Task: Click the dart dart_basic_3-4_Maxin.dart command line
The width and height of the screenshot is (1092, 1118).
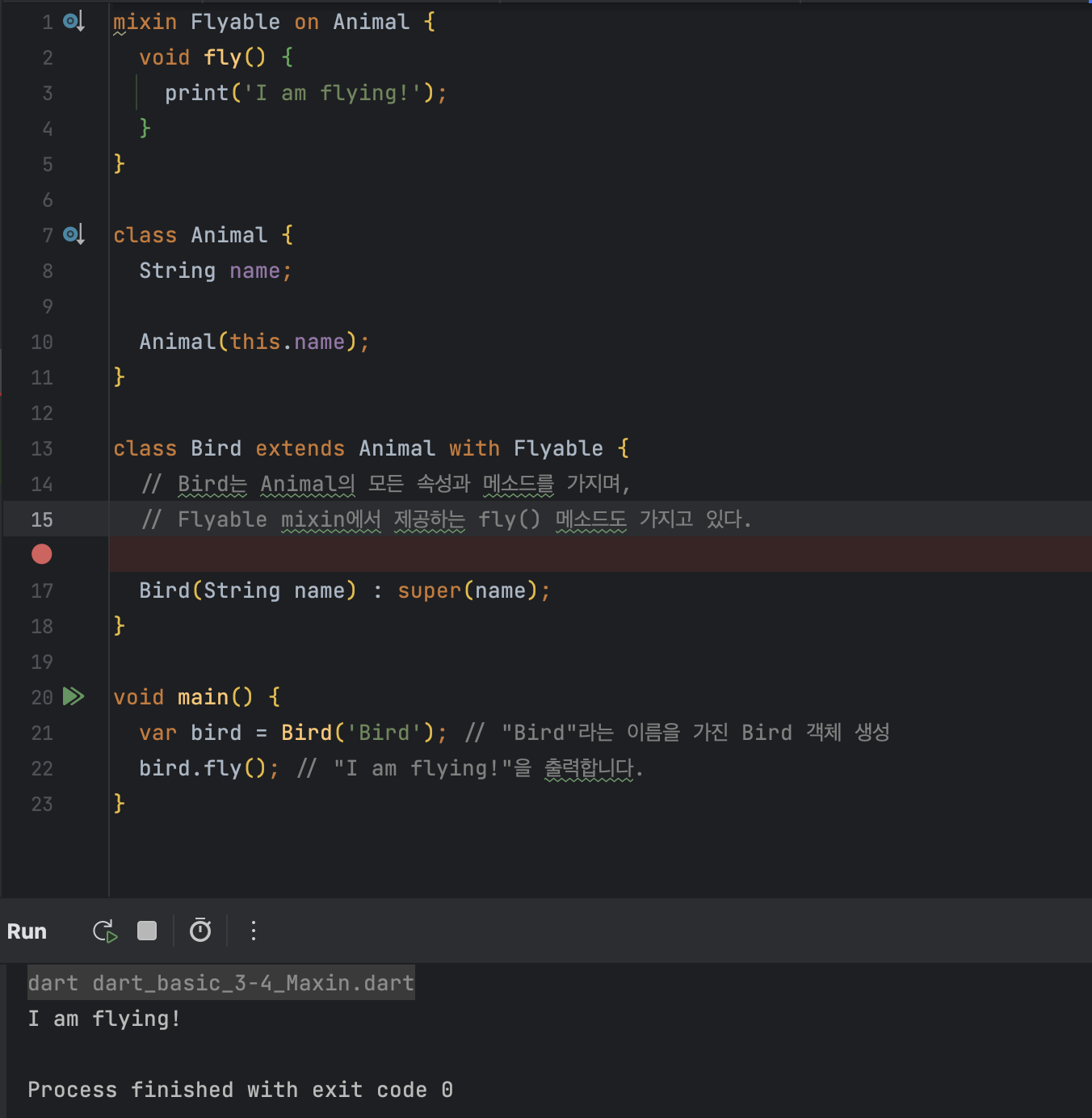Action: point(221,982)
